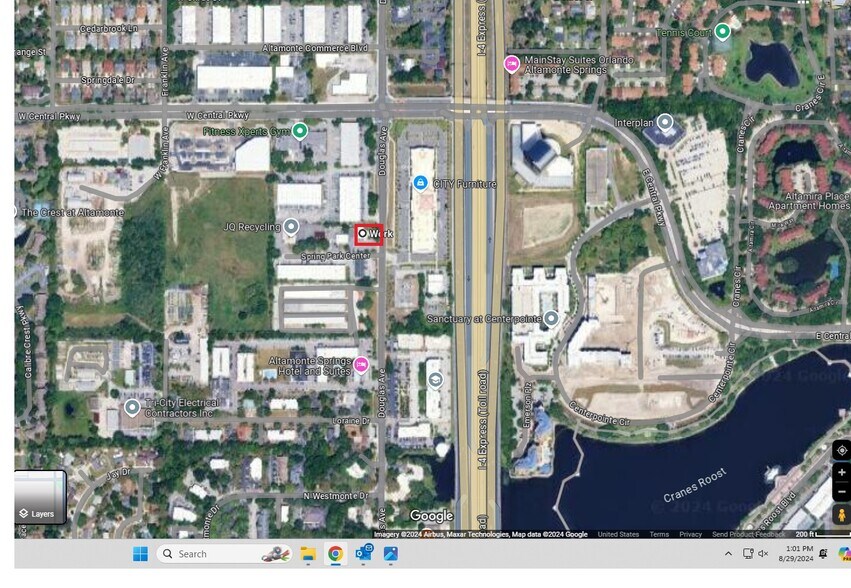The height and width of the screenshot is (588, 851).
Task: Show hidden system tray icons
Action: pos(728,554)
